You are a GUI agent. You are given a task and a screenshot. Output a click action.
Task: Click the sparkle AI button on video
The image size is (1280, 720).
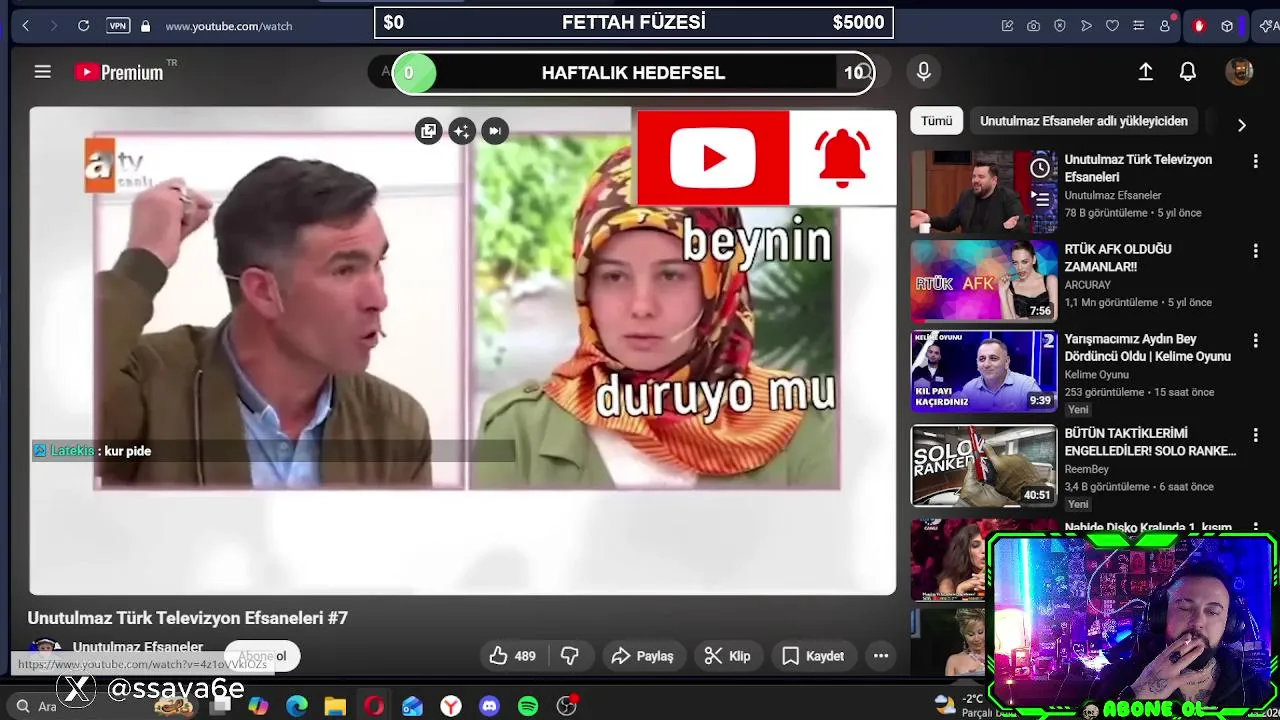tap(461, 131)
